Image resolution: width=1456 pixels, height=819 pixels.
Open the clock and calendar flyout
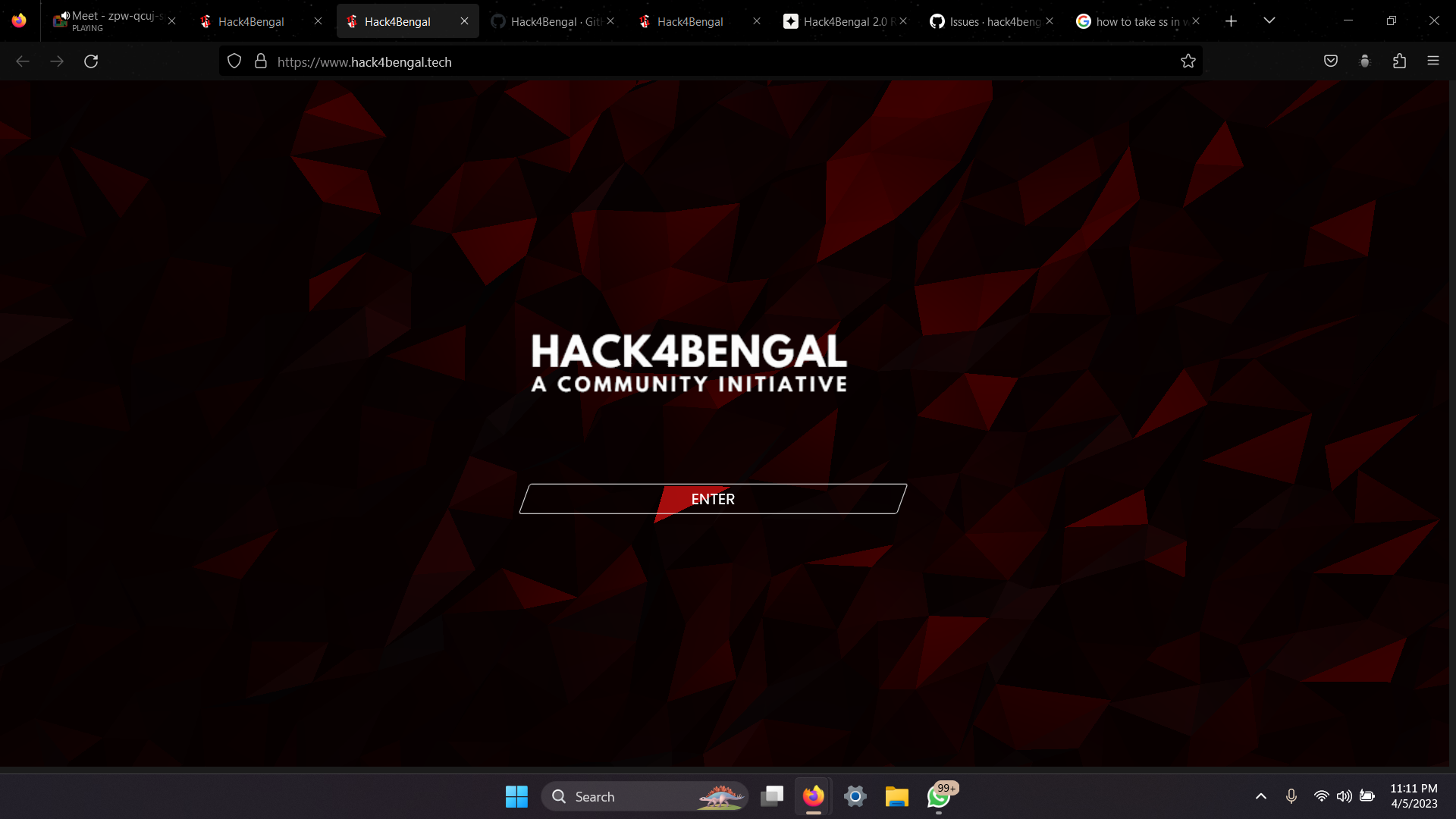tap(1414, 796)
